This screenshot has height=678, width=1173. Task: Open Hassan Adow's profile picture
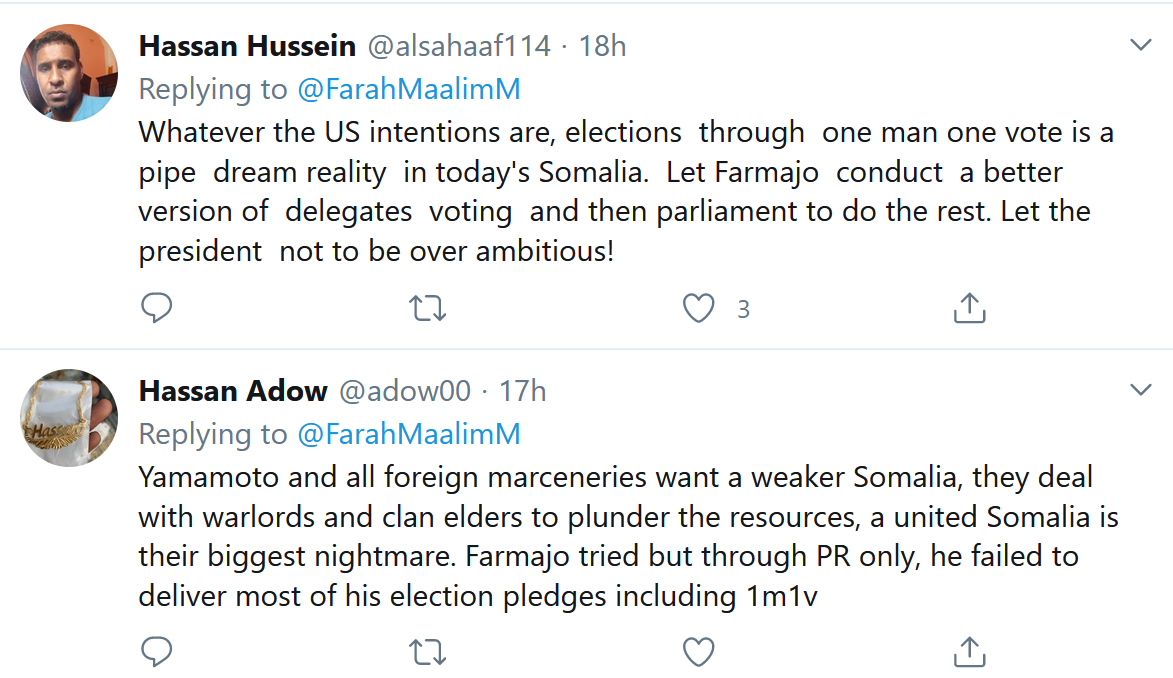[69, 417]
